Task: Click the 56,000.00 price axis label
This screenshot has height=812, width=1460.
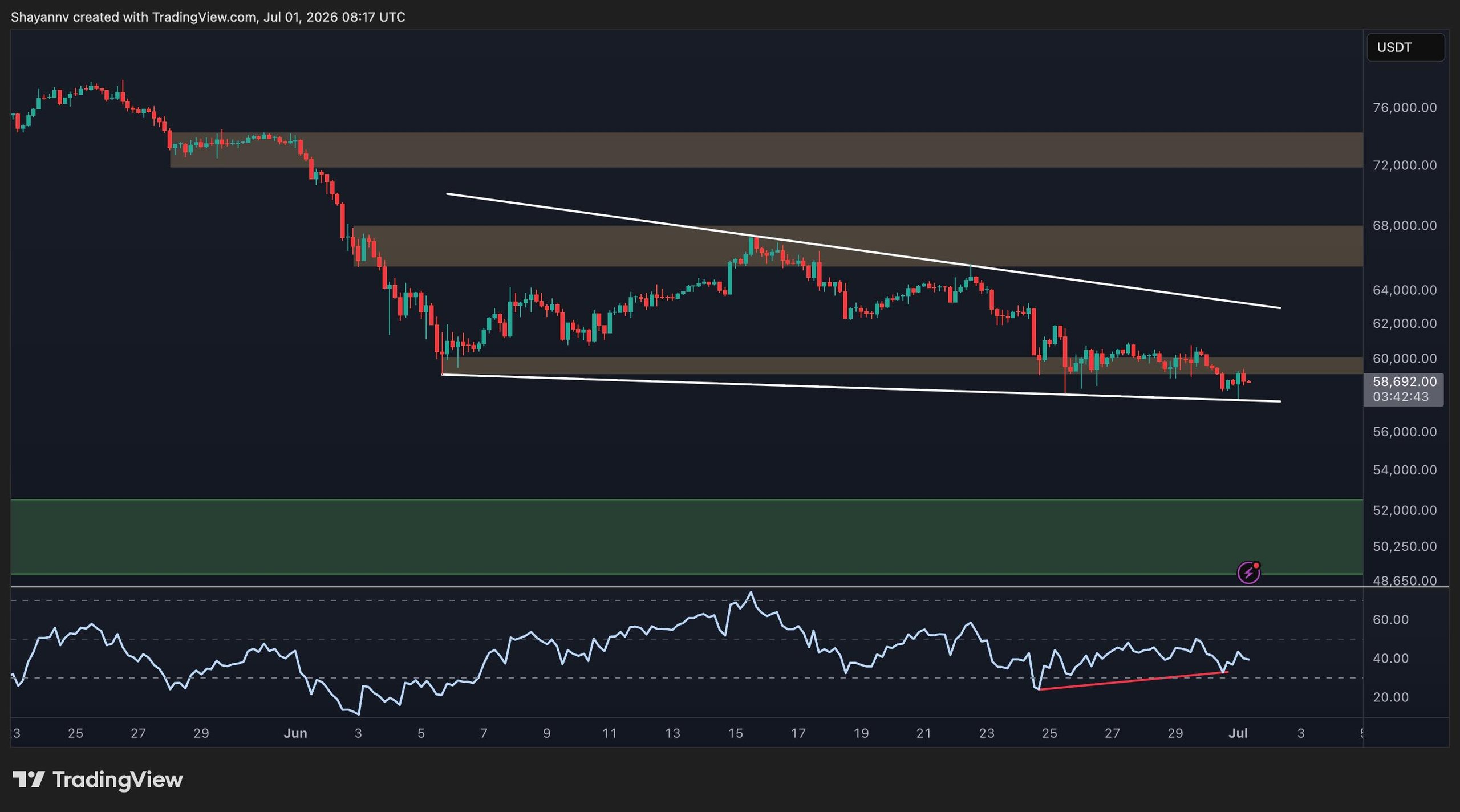Action: [1405, 432]
